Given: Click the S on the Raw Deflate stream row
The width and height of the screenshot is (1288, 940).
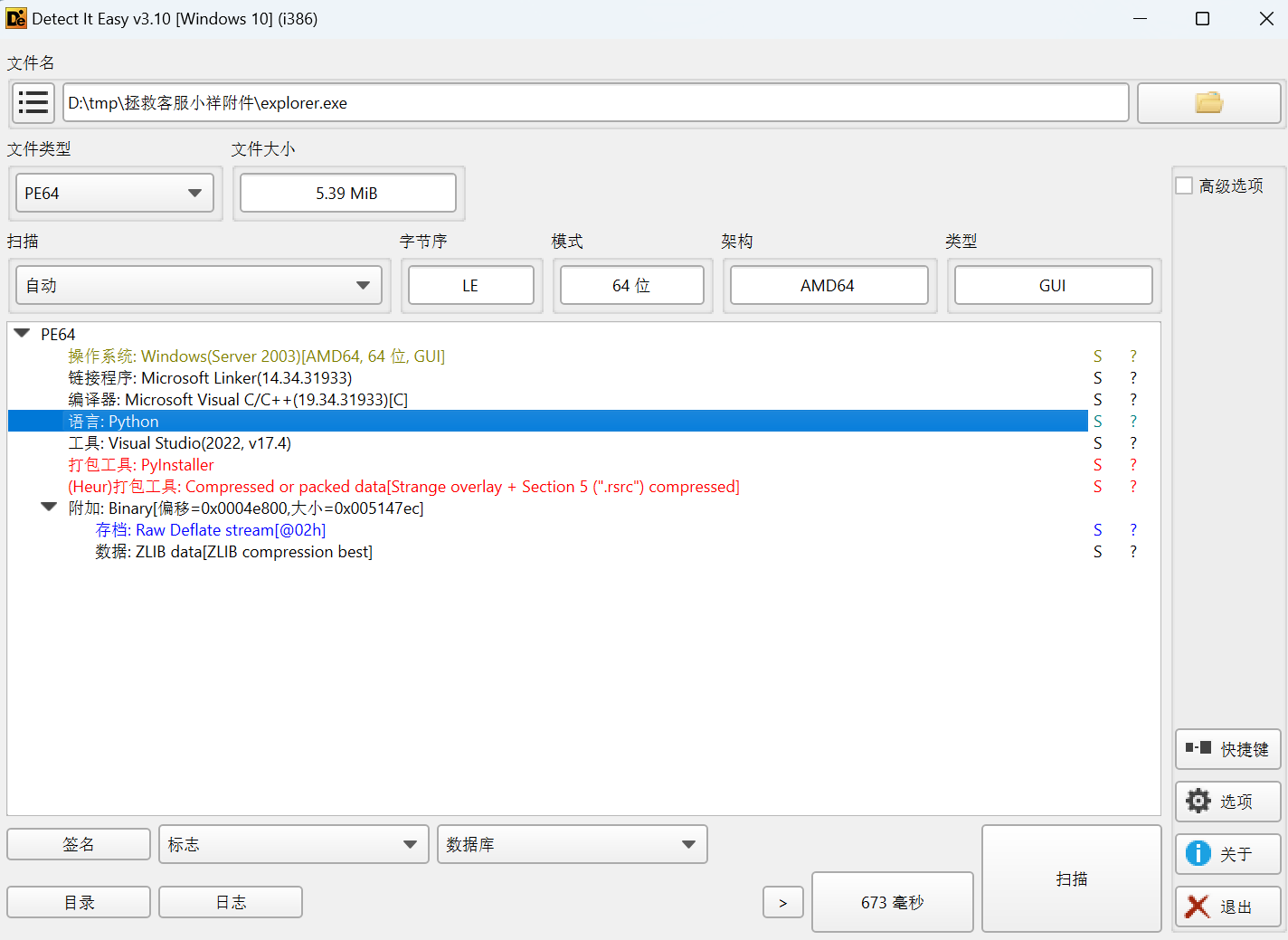Looking at the screenshot, I should click(1098, 529).
